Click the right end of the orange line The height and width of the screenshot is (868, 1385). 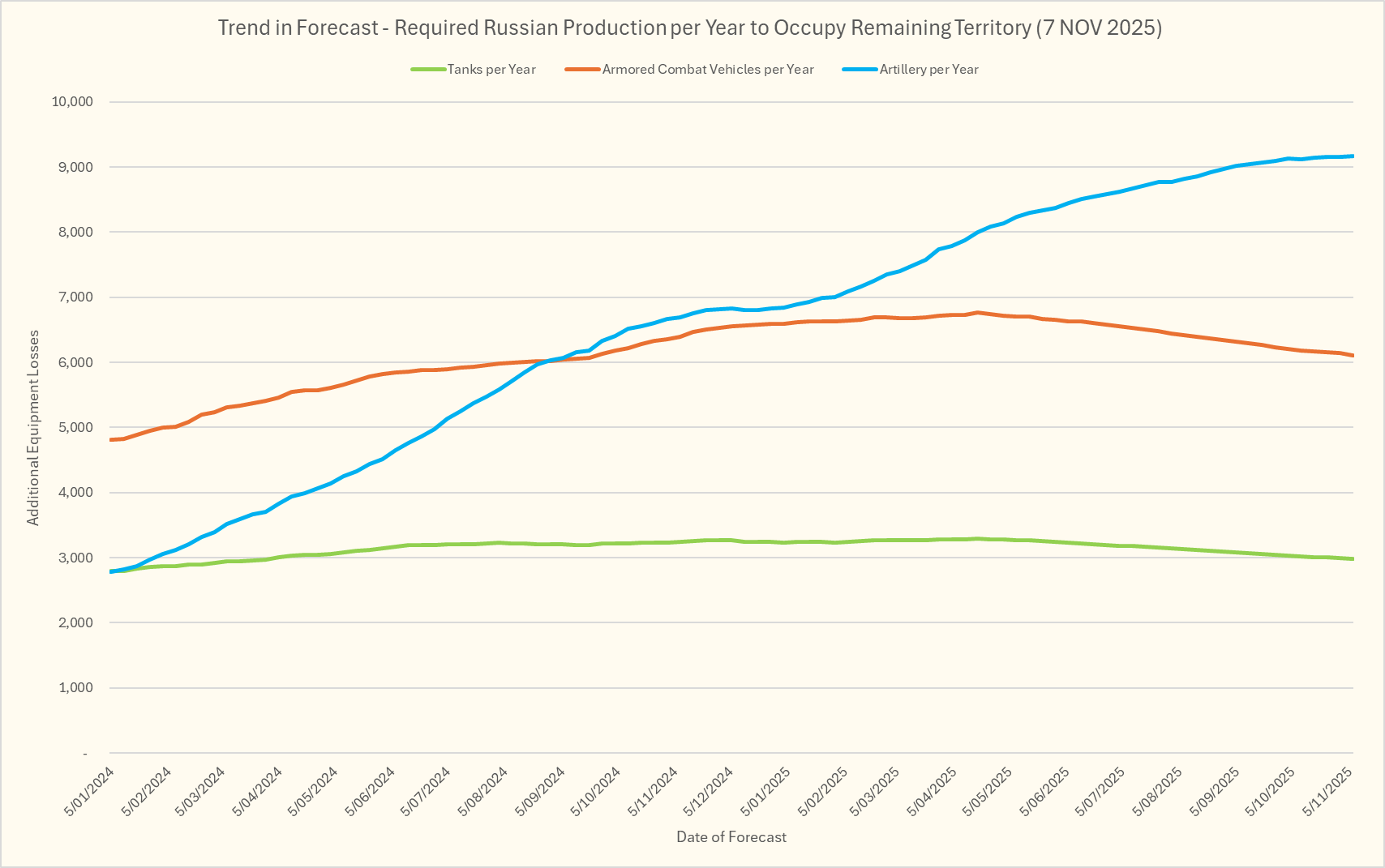pos(1352,355)
